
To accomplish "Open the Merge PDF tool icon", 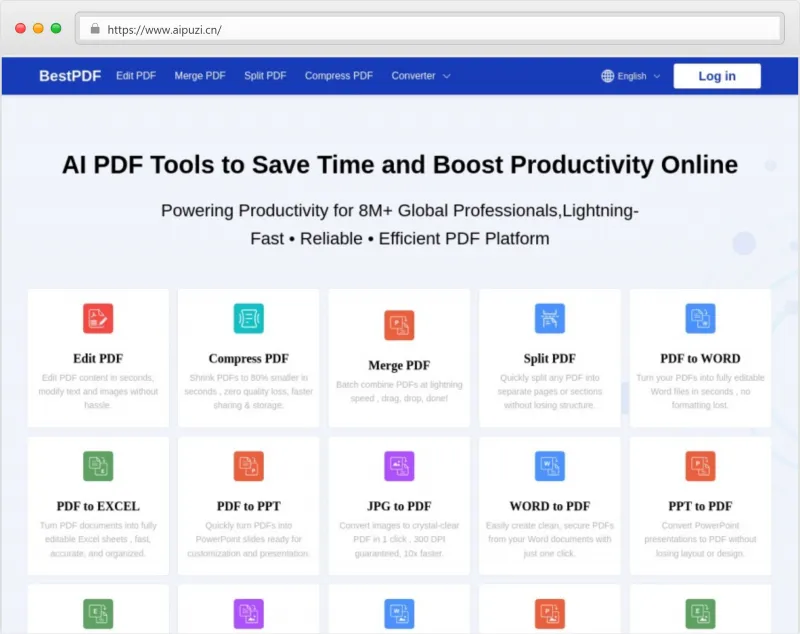I will pos(399,325).
